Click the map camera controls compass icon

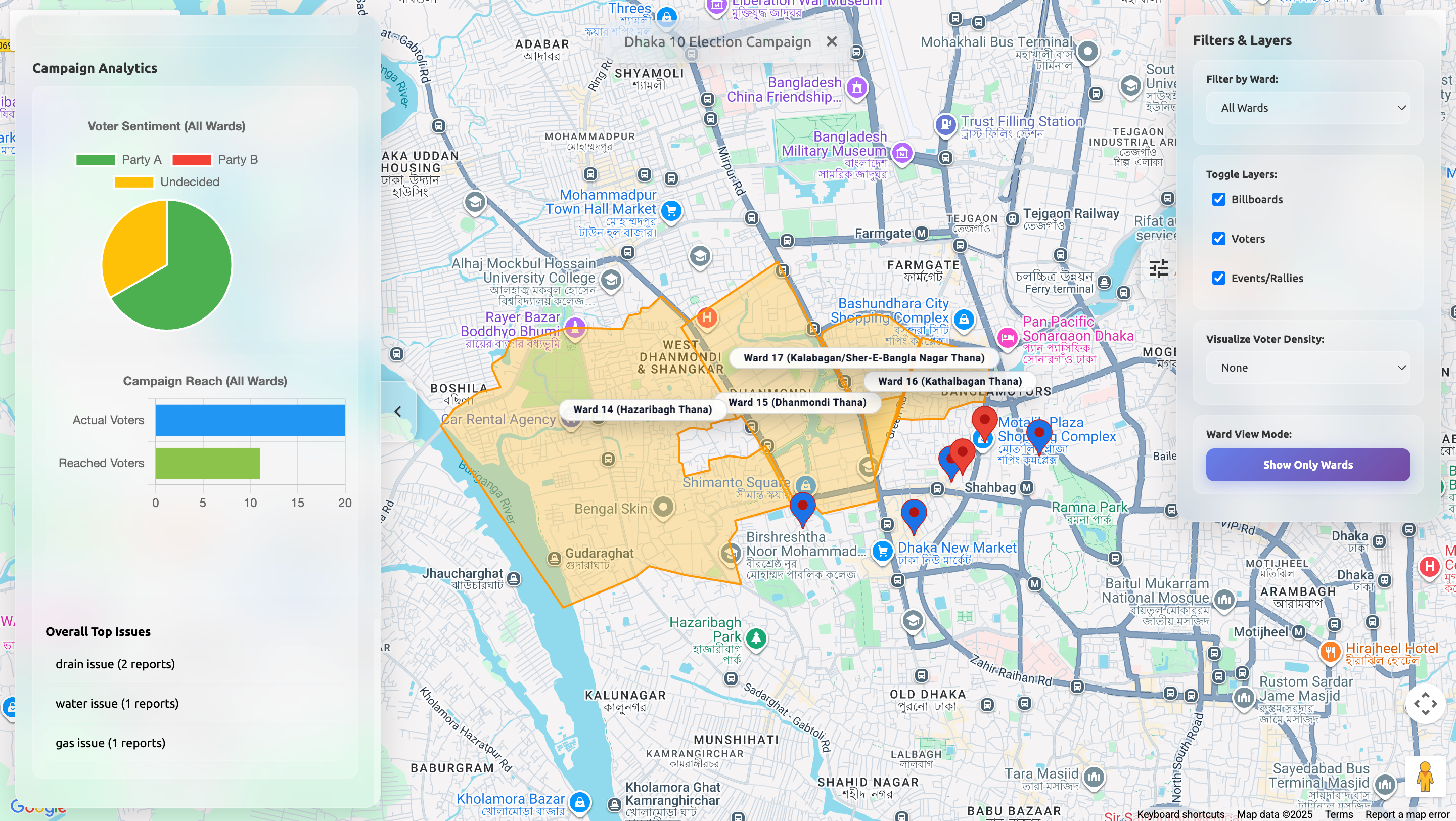pos(1425,704)
